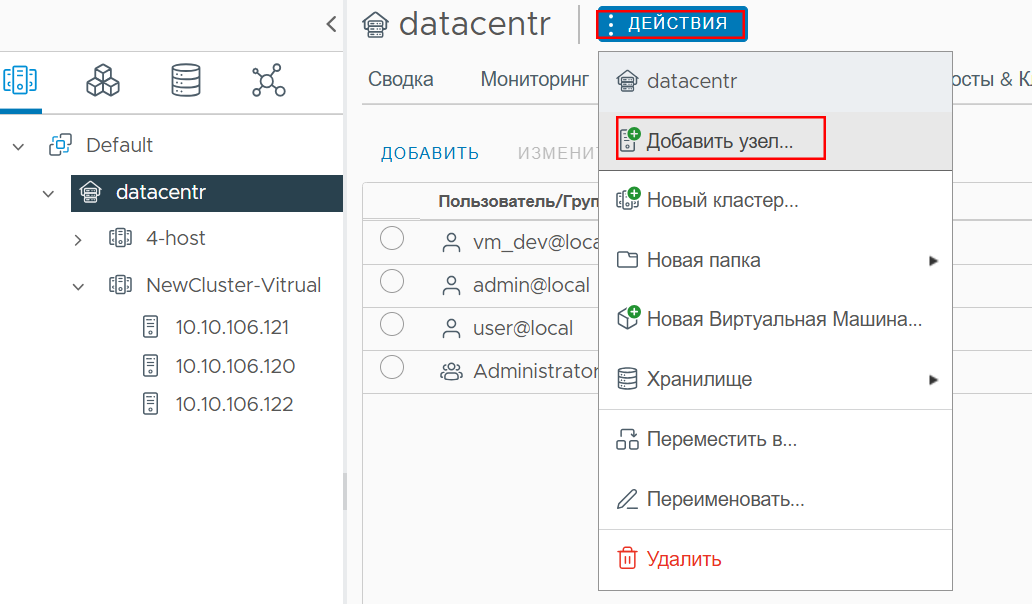This screenshot has height=604, width=1032.
Task: Click the Пользователь/Группа column header
Action: point(519,201)
